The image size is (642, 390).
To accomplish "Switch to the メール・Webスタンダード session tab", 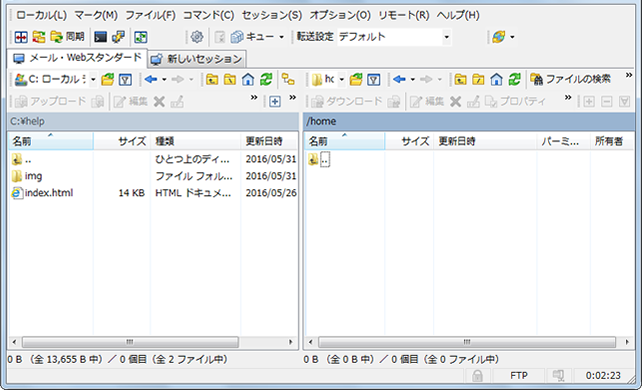I will click(x=77, y=58).
